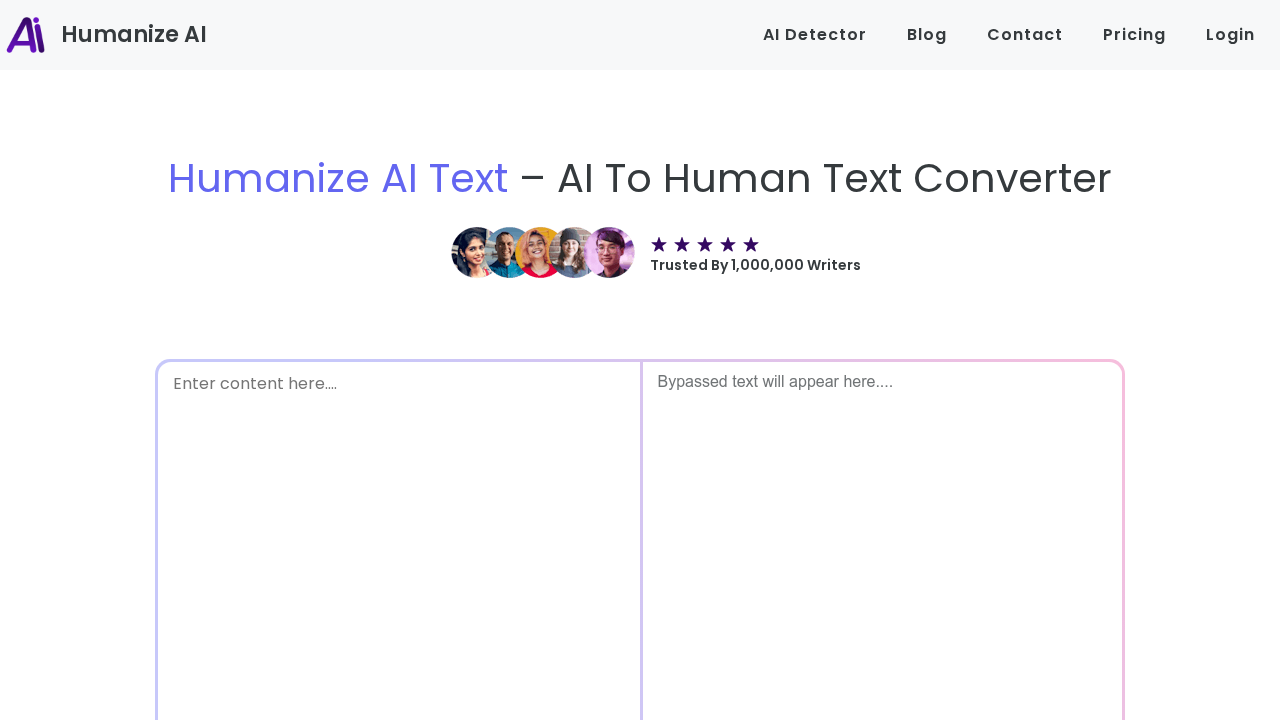Click the Humanize AI site title
Image resolution: width=1280 pixels, height=720 pixels.
(x=133, y=32)
